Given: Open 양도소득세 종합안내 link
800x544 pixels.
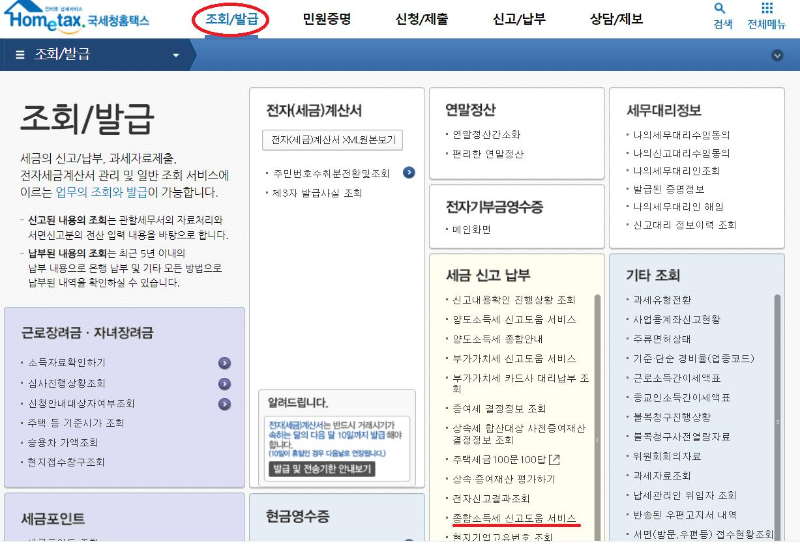Looking at the screenshot, I should 497,339.
